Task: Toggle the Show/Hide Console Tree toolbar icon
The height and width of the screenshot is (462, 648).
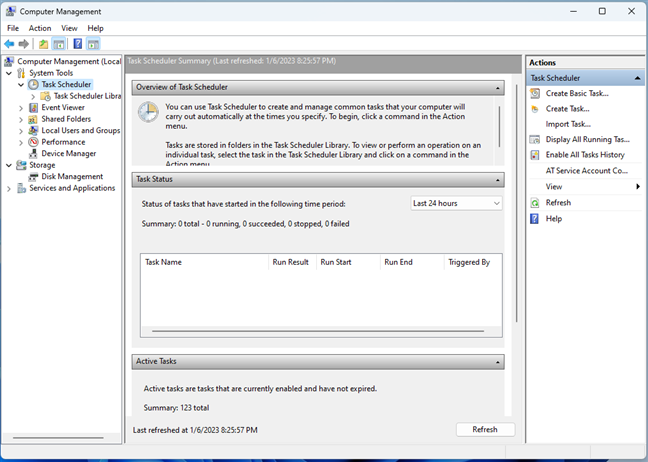Action: click(x=59, y=44)
